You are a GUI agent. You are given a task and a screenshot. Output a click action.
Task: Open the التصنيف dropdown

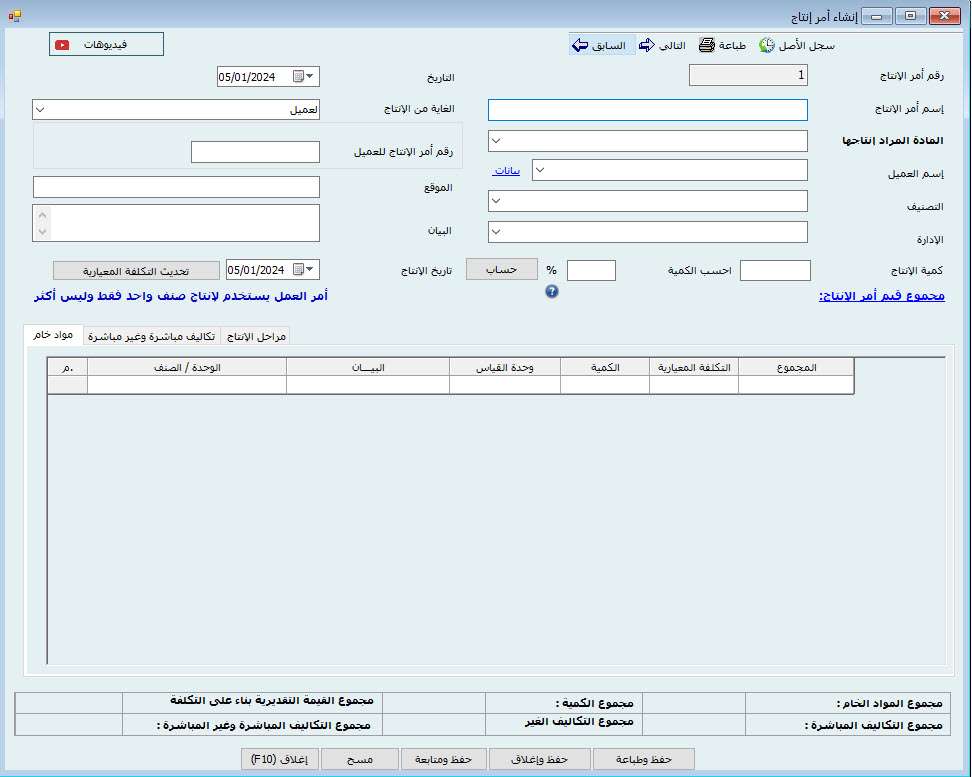(496, 201)
